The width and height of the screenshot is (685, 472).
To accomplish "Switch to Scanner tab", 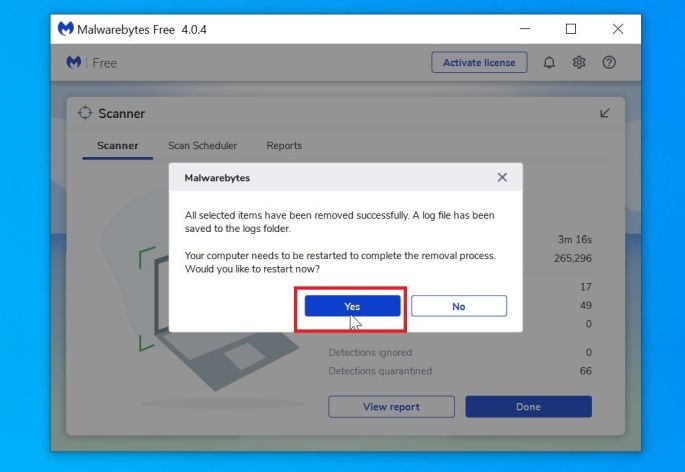I will pos(118,146).
